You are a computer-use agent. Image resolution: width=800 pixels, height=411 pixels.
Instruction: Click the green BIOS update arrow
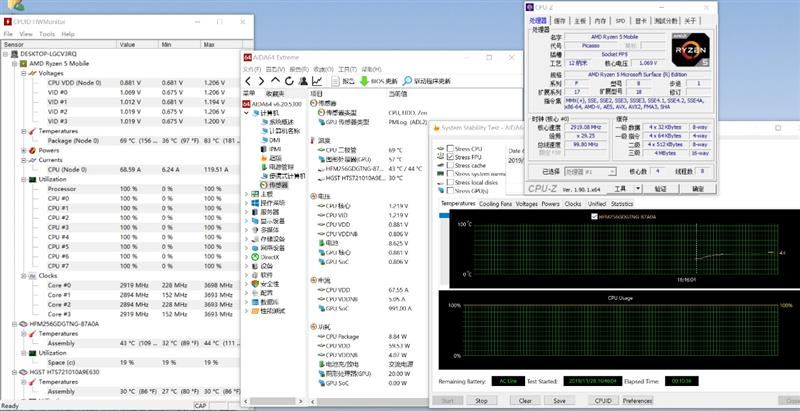[x=364, y=81]
